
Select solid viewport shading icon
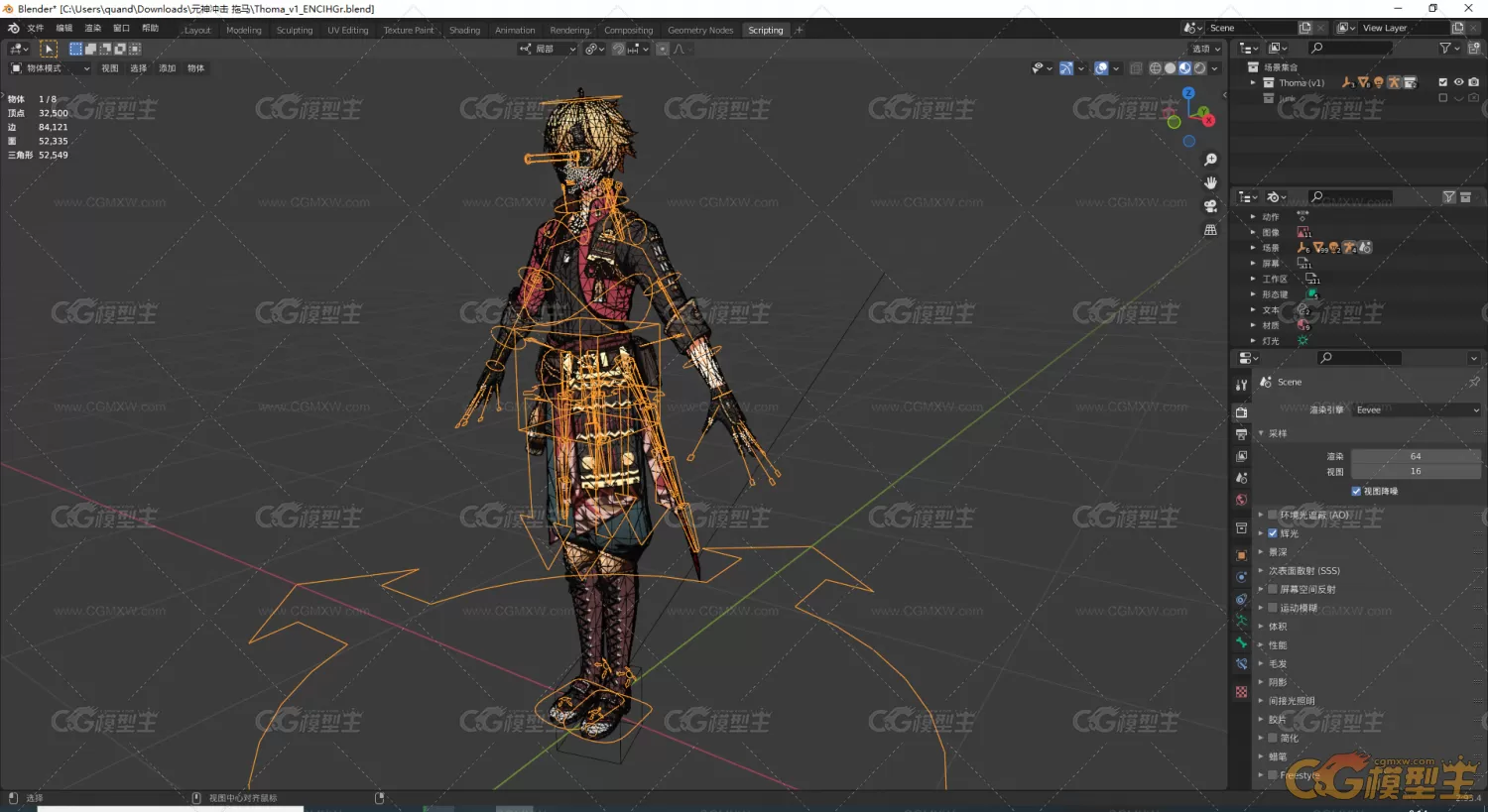(1170, 68)
